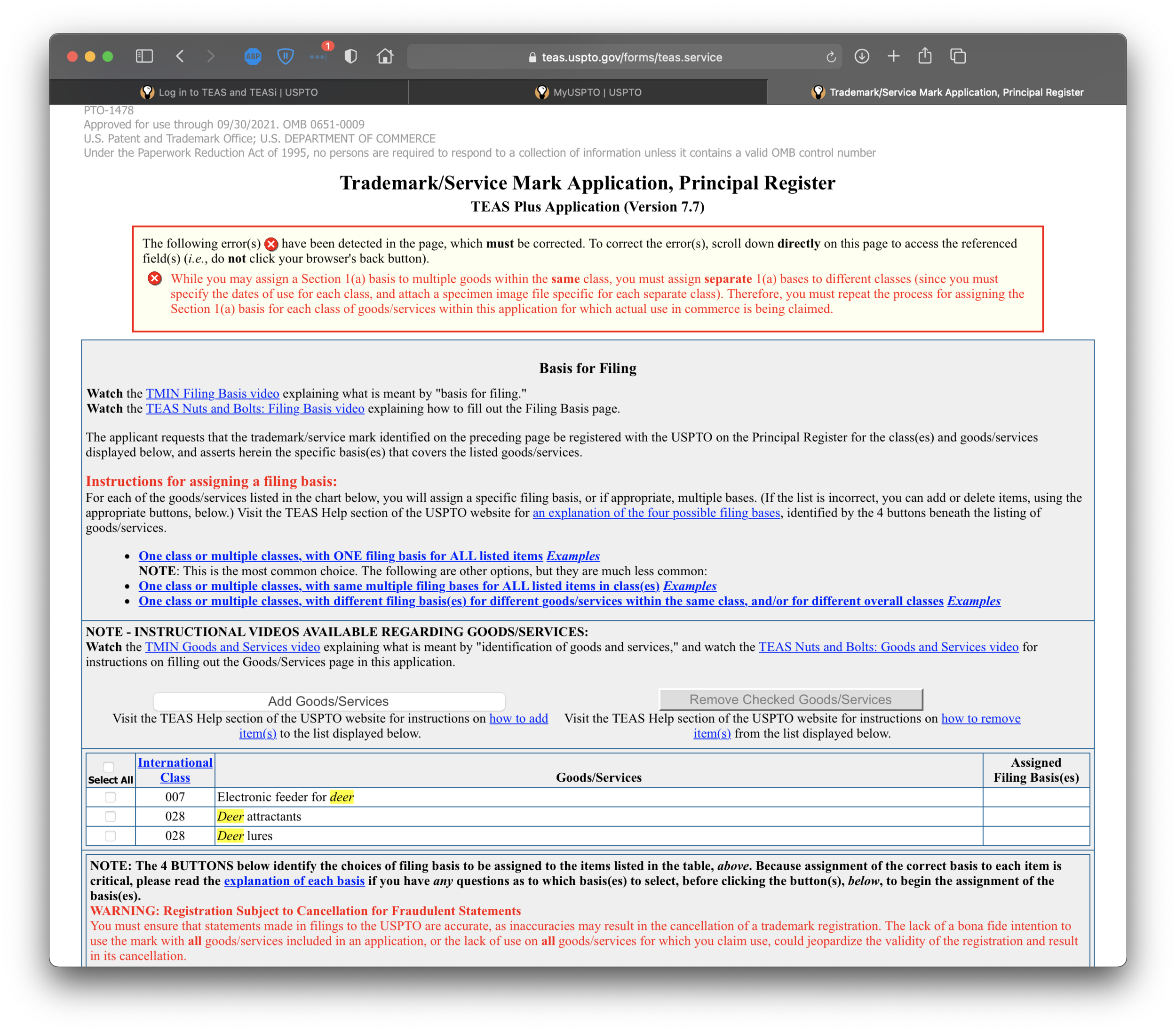Check the Select All checkbox
The height and width of the screenshot is (1032, 1176).
(109, 767)
